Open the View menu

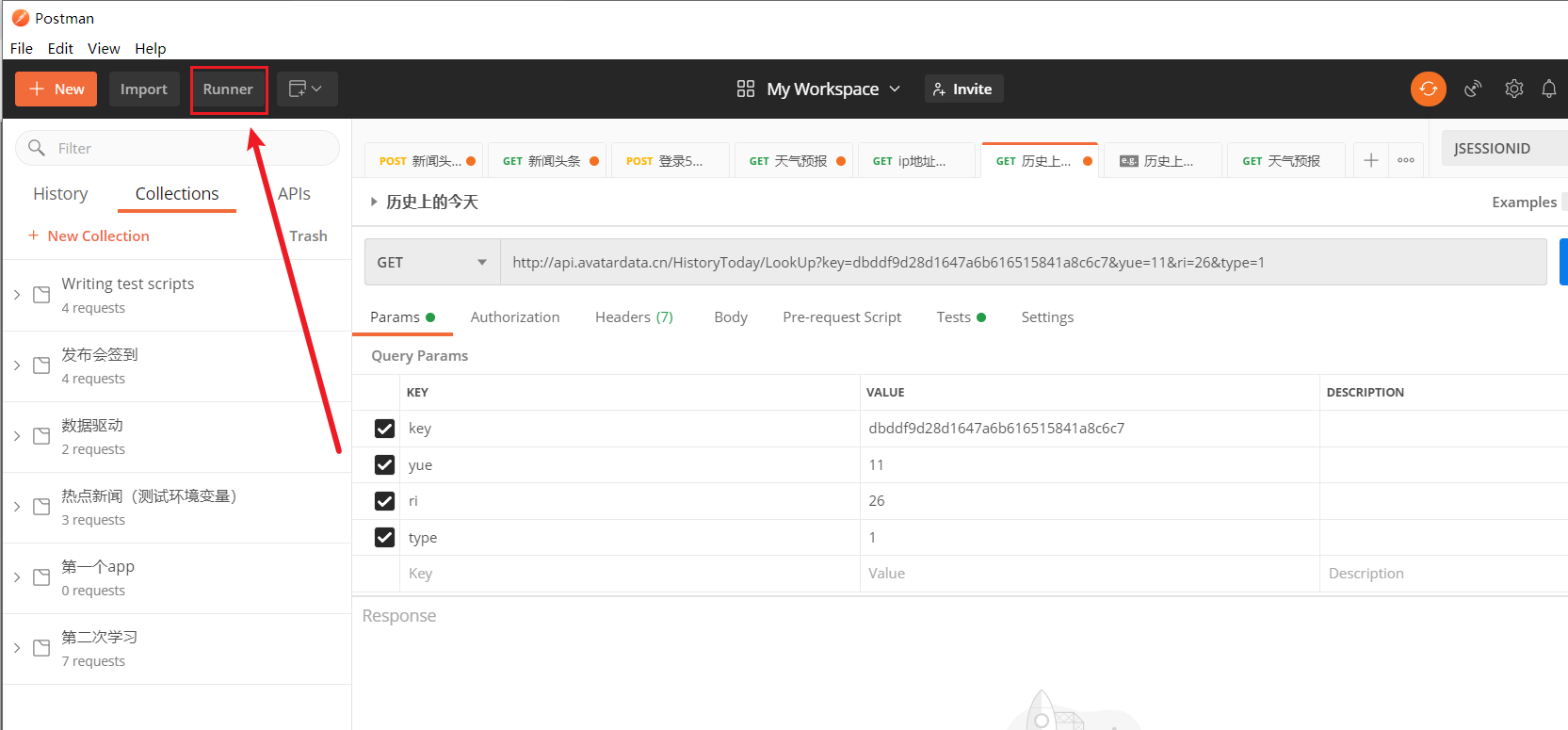pos(104,48)
